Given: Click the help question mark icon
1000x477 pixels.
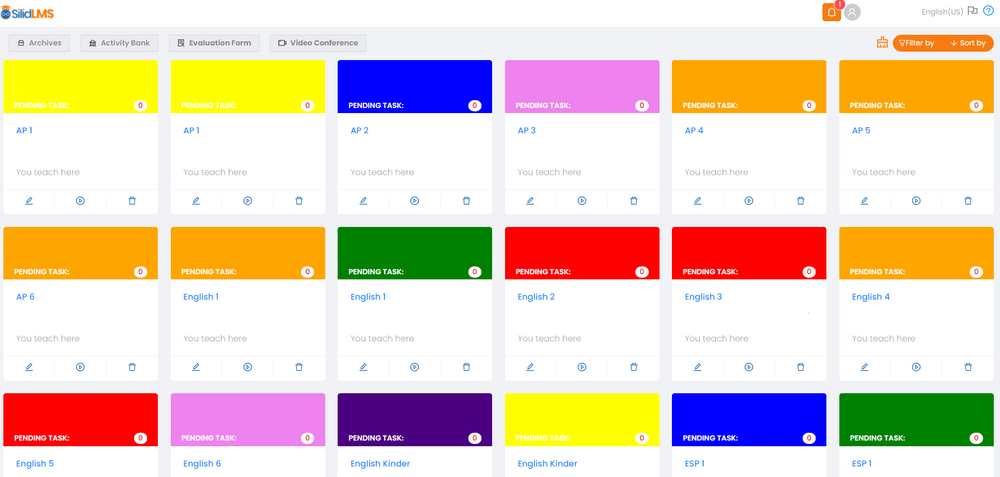Looking at the screenshot, I should [988, 11].
